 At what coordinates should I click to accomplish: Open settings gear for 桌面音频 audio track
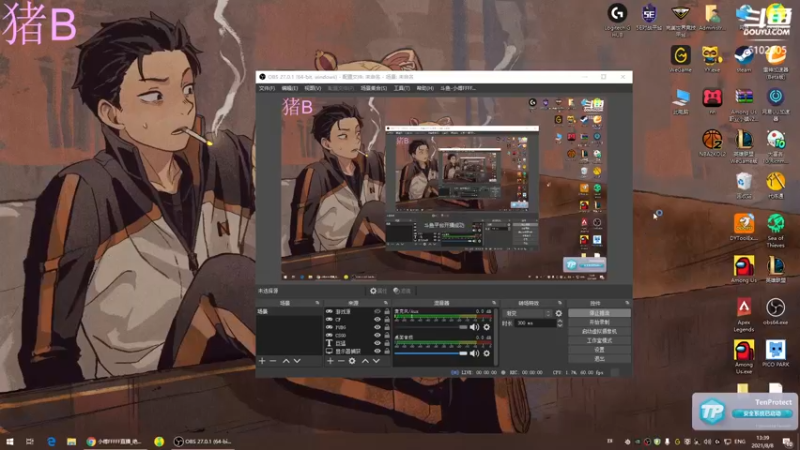coord(486,353)
